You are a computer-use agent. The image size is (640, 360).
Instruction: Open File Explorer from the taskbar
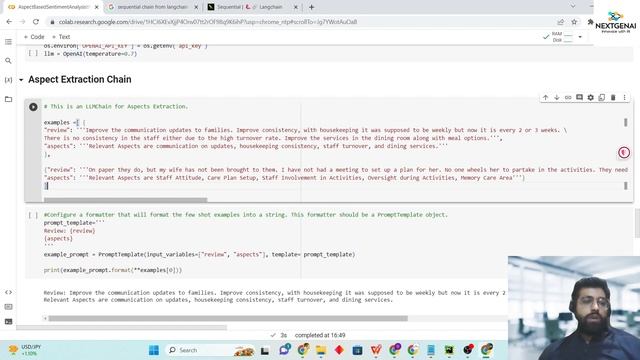(321, 350)
